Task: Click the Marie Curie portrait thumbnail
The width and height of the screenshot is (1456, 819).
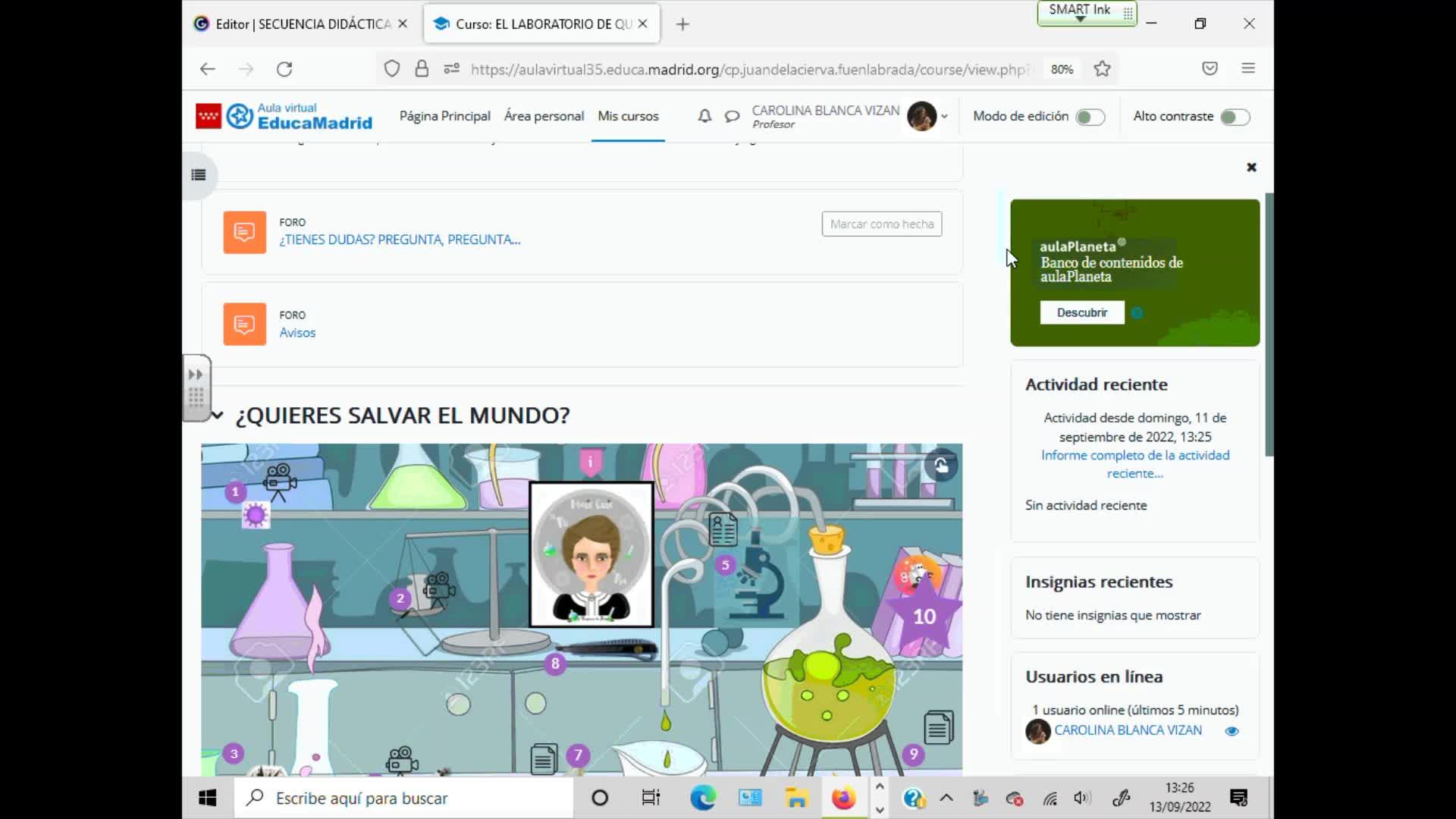Action: pyautogui.click(x=591, y=554)
